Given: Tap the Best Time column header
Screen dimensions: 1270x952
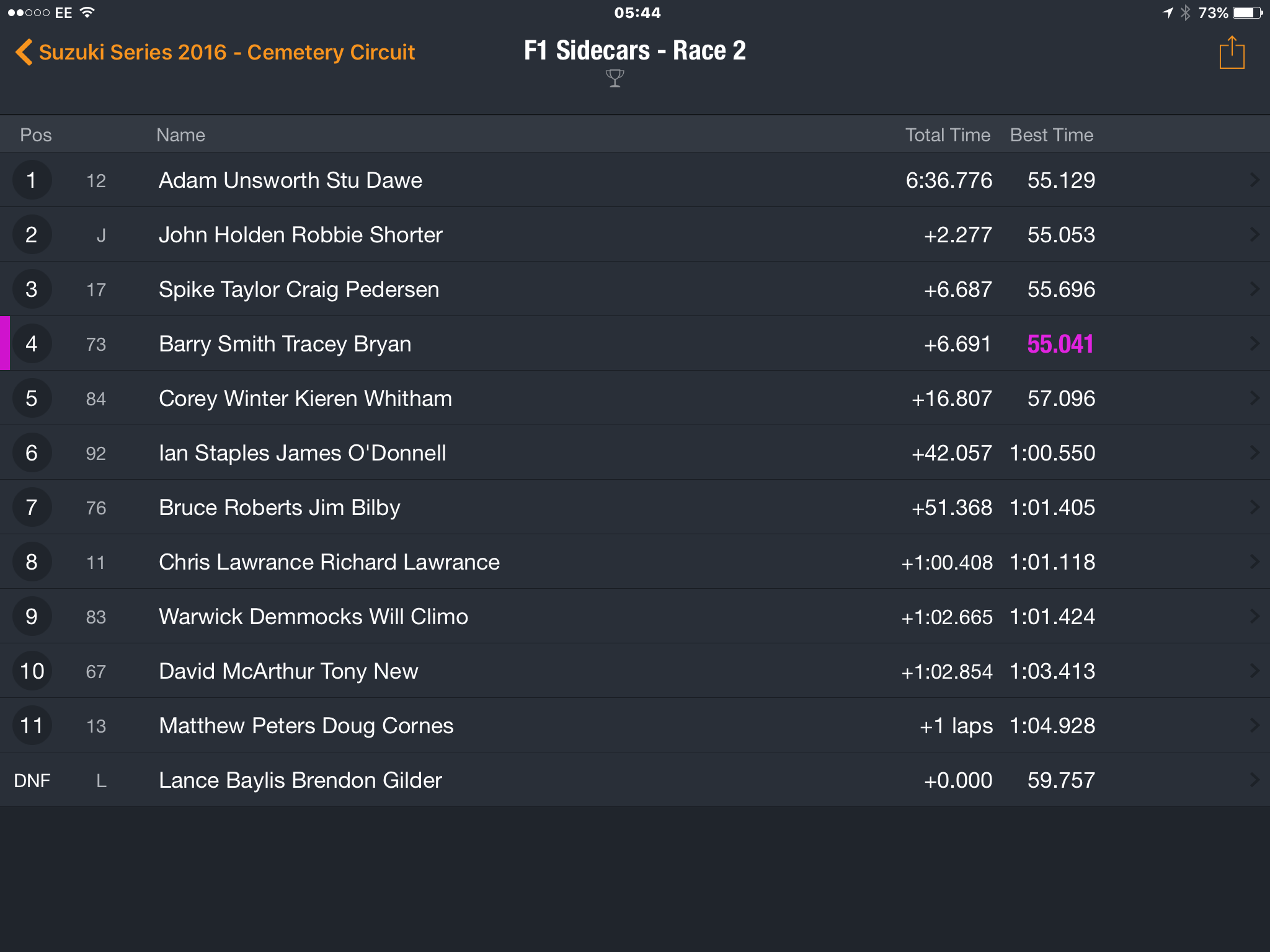Looking at the screenshot, I should click(x=1052, y=135).
